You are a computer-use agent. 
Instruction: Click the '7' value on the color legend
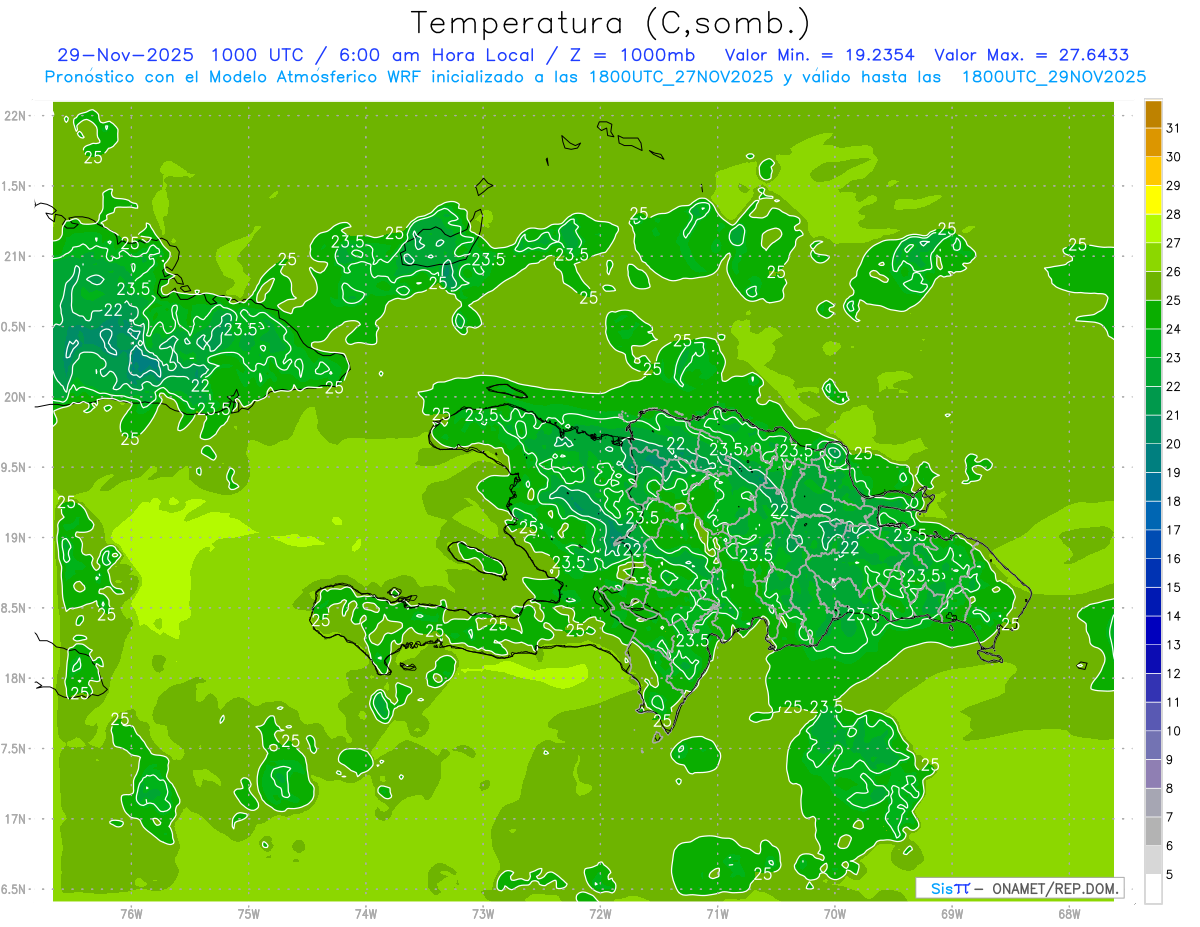point(1169,817)
